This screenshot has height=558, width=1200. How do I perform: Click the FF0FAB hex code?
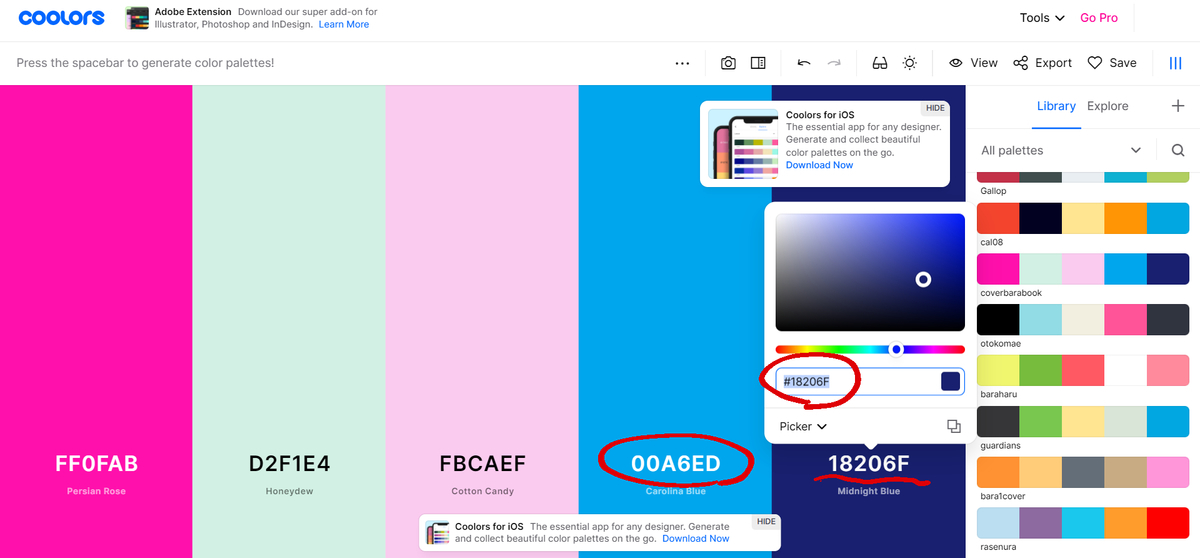pyautogui.click(x=96, y=464)
